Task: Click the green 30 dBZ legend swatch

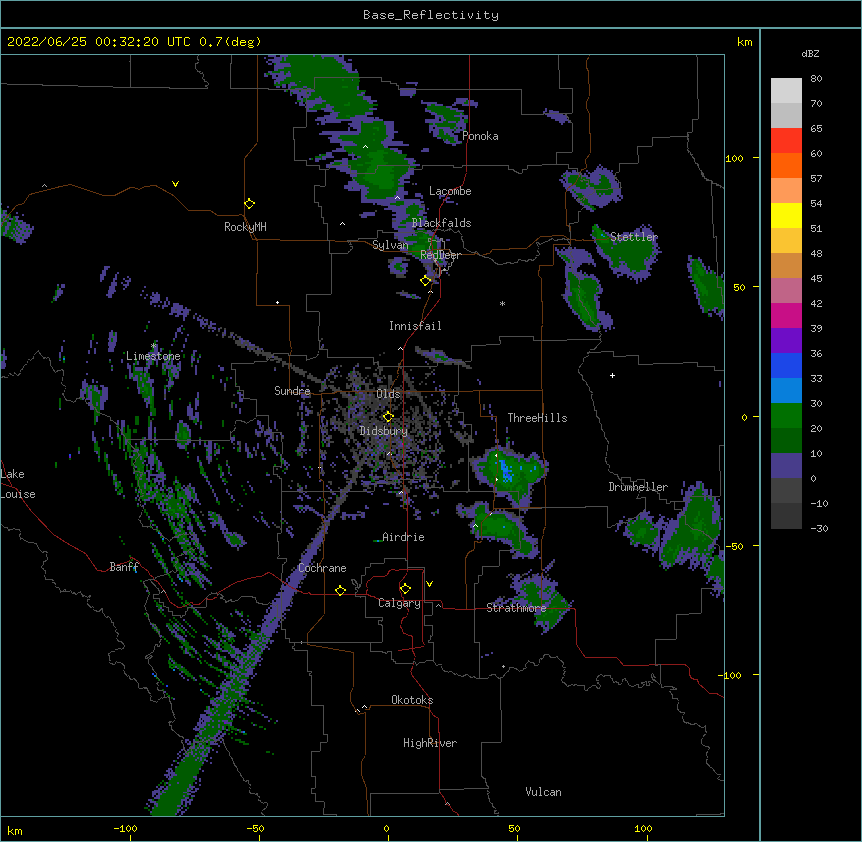Action: click(x=786, y=416)
